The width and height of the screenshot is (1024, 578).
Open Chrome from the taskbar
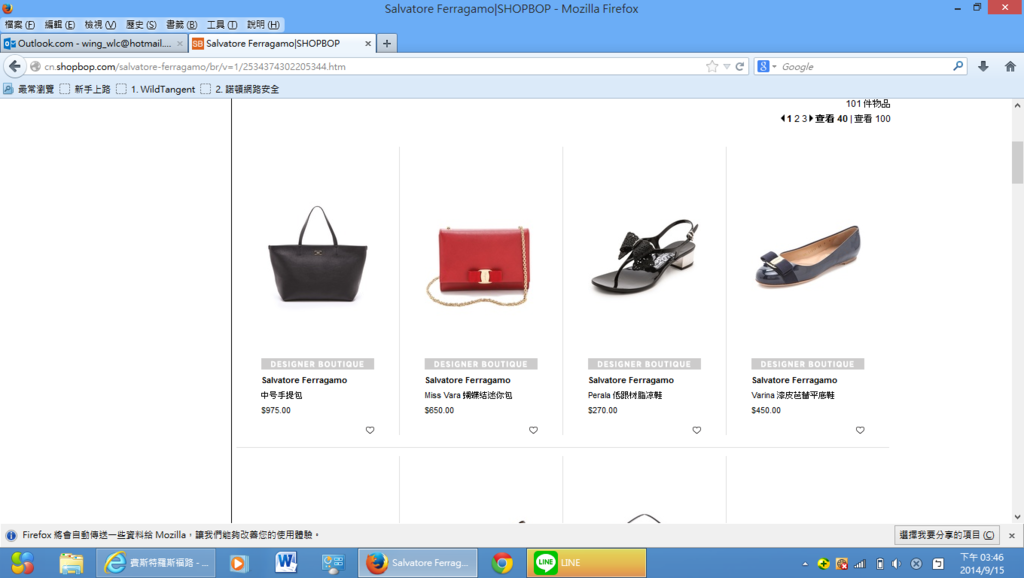[x=502, y=562]
